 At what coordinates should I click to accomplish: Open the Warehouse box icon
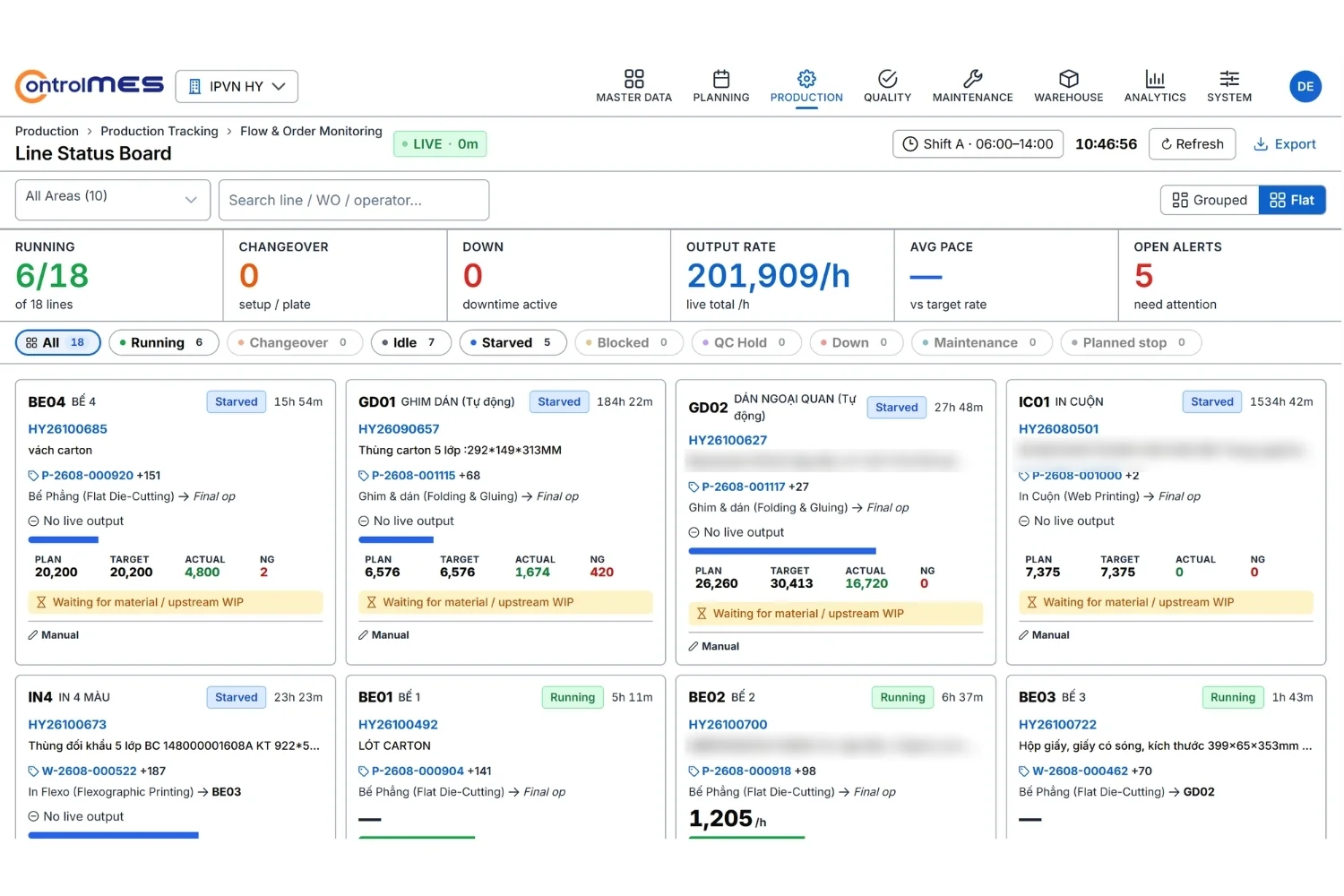pyautogui.click(x=1068, y=79)
